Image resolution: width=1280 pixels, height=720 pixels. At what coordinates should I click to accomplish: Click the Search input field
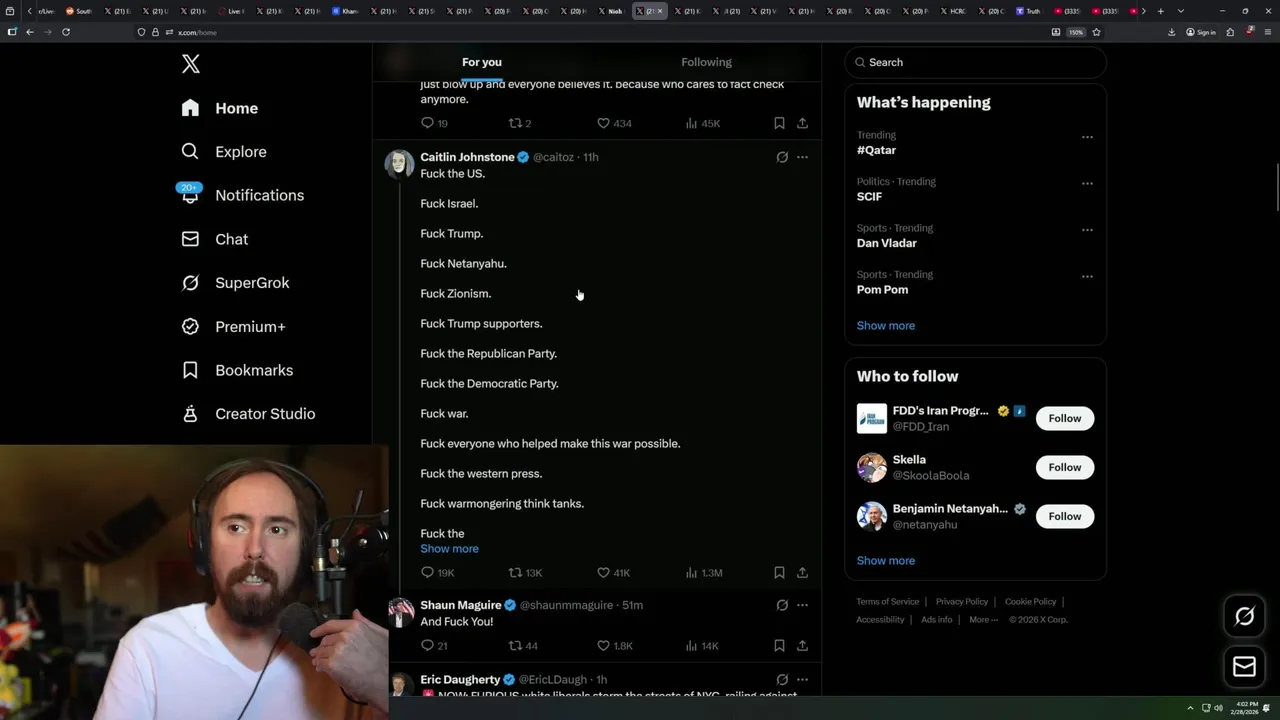point(975,62)
